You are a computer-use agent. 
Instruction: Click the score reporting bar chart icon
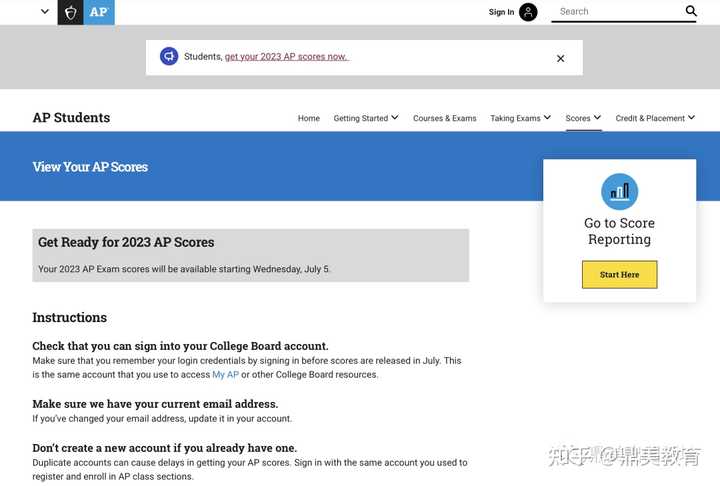(619, 191)
